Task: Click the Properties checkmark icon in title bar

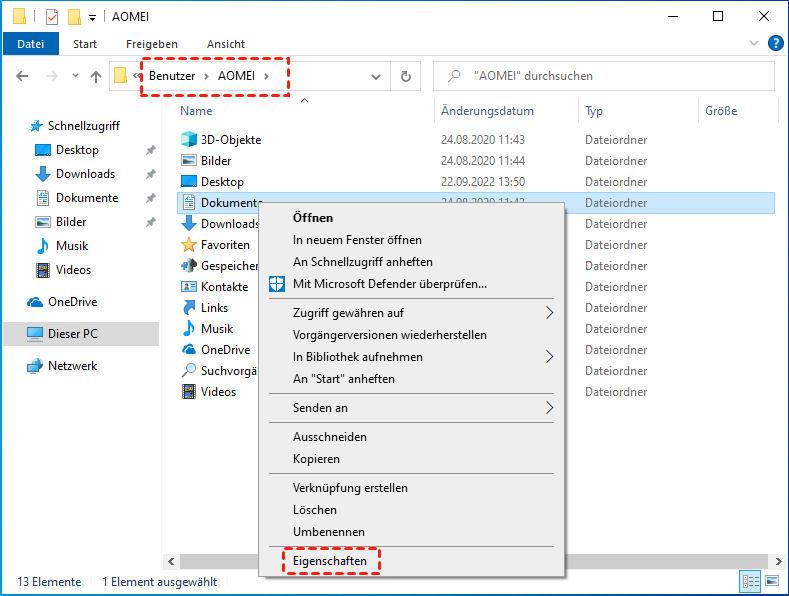Action: tap(52, 17)
